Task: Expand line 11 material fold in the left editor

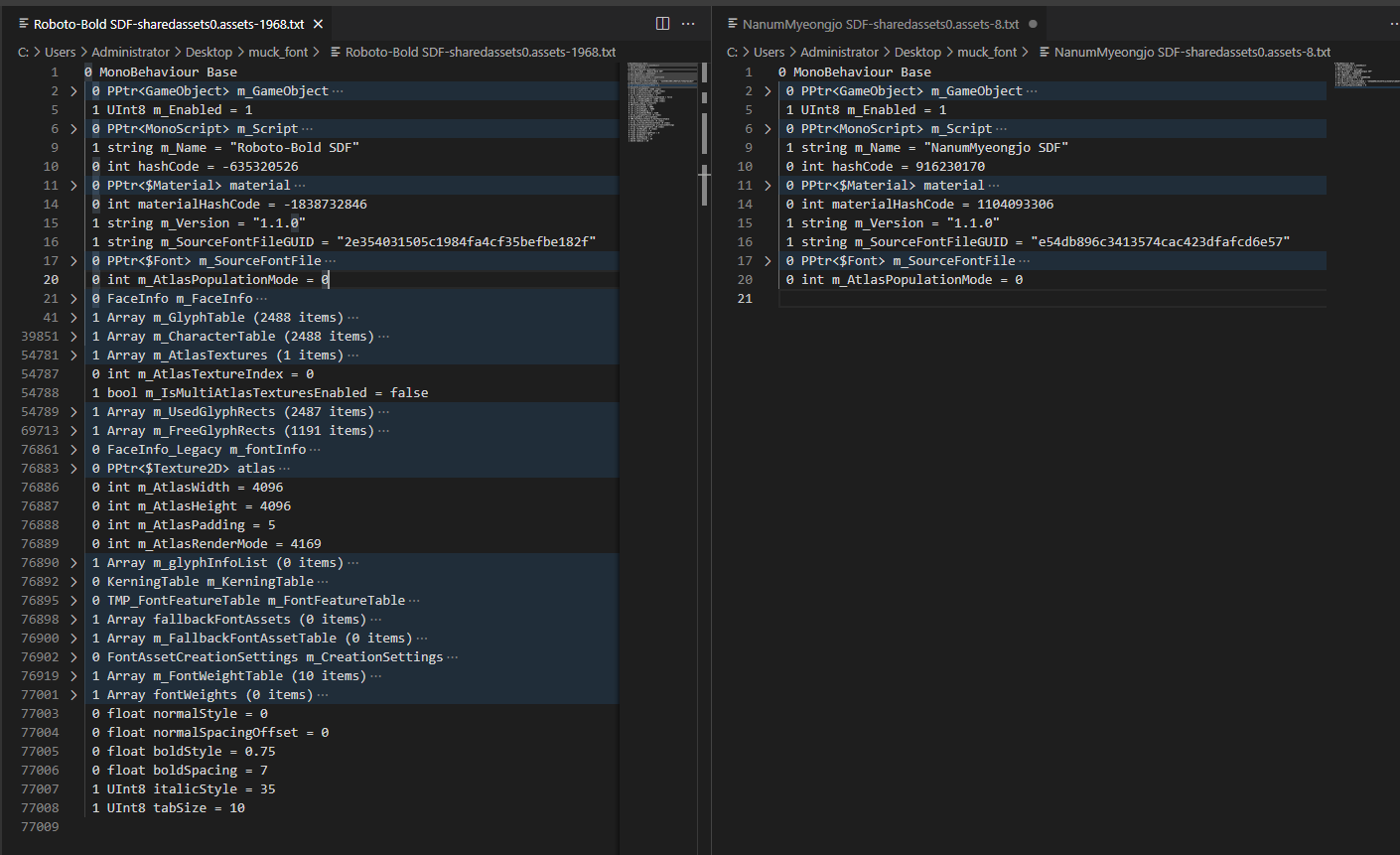Action: pyautogui.click(x=73, y=186)
